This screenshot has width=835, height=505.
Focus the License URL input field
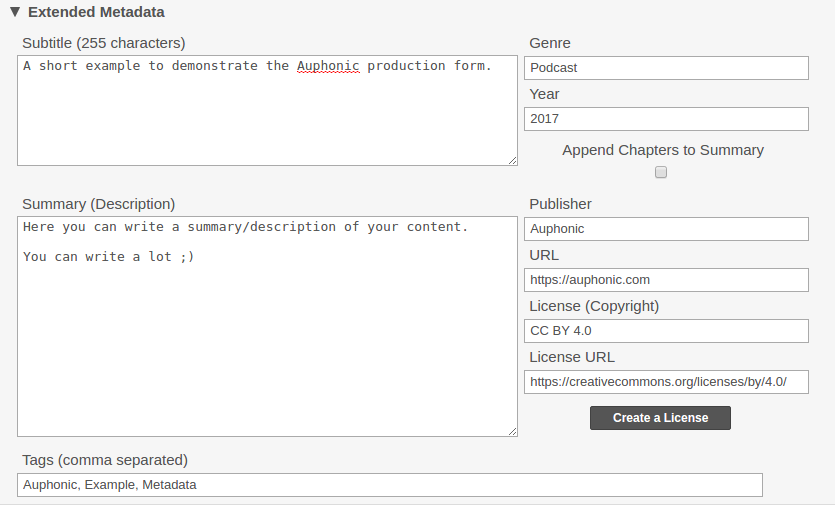tap(666, 382)
